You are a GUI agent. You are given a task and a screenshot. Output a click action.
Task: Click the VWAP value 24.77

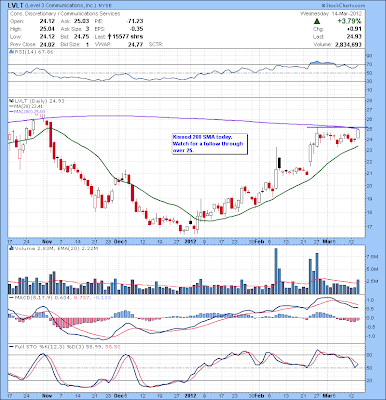[137, 44]
